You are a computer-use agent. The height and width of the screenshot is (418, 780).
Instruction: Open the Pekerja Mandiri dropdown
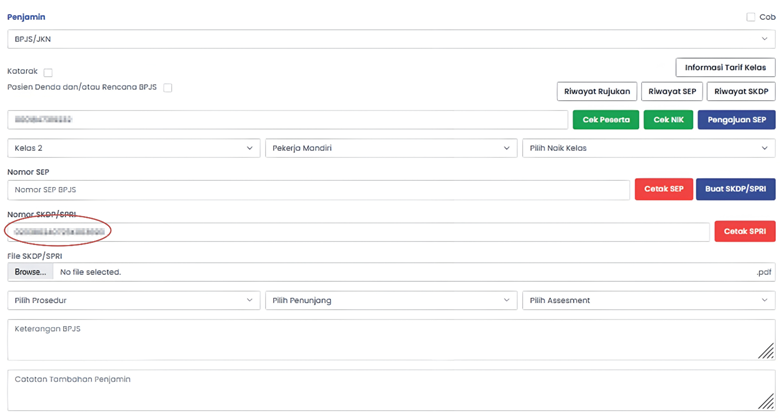click(x=390, y=148)
